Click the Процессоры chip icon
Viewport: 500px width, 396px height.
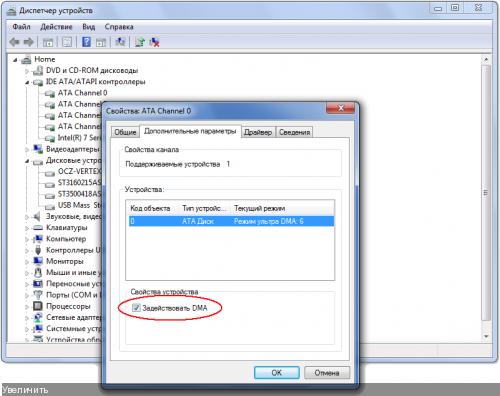pyautogui.click(x=38, y=306)
